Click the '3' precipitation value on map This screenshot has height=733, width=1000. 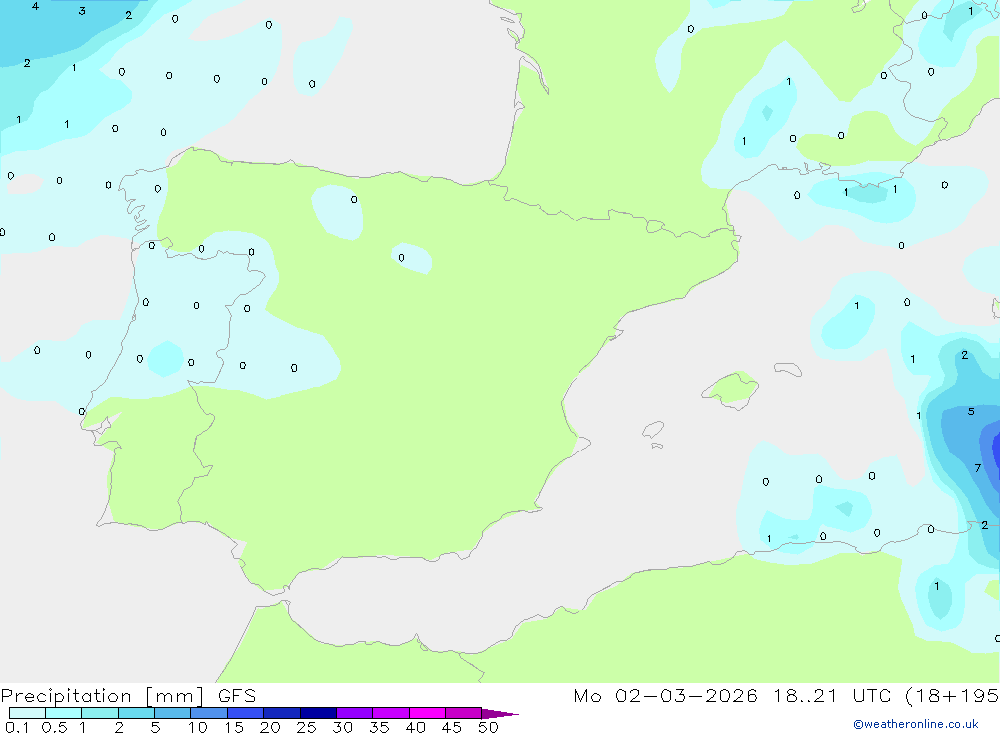tap(82, 11)
